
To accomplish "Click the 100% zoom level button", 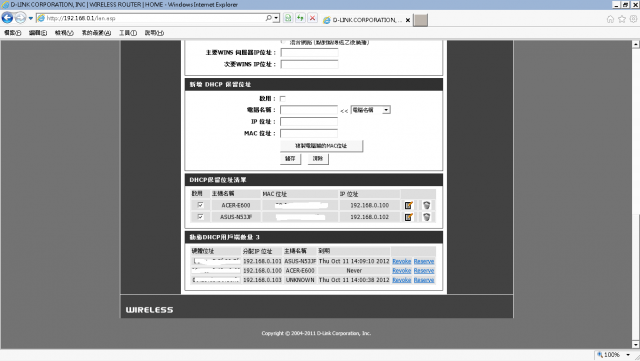I will 609,355.
